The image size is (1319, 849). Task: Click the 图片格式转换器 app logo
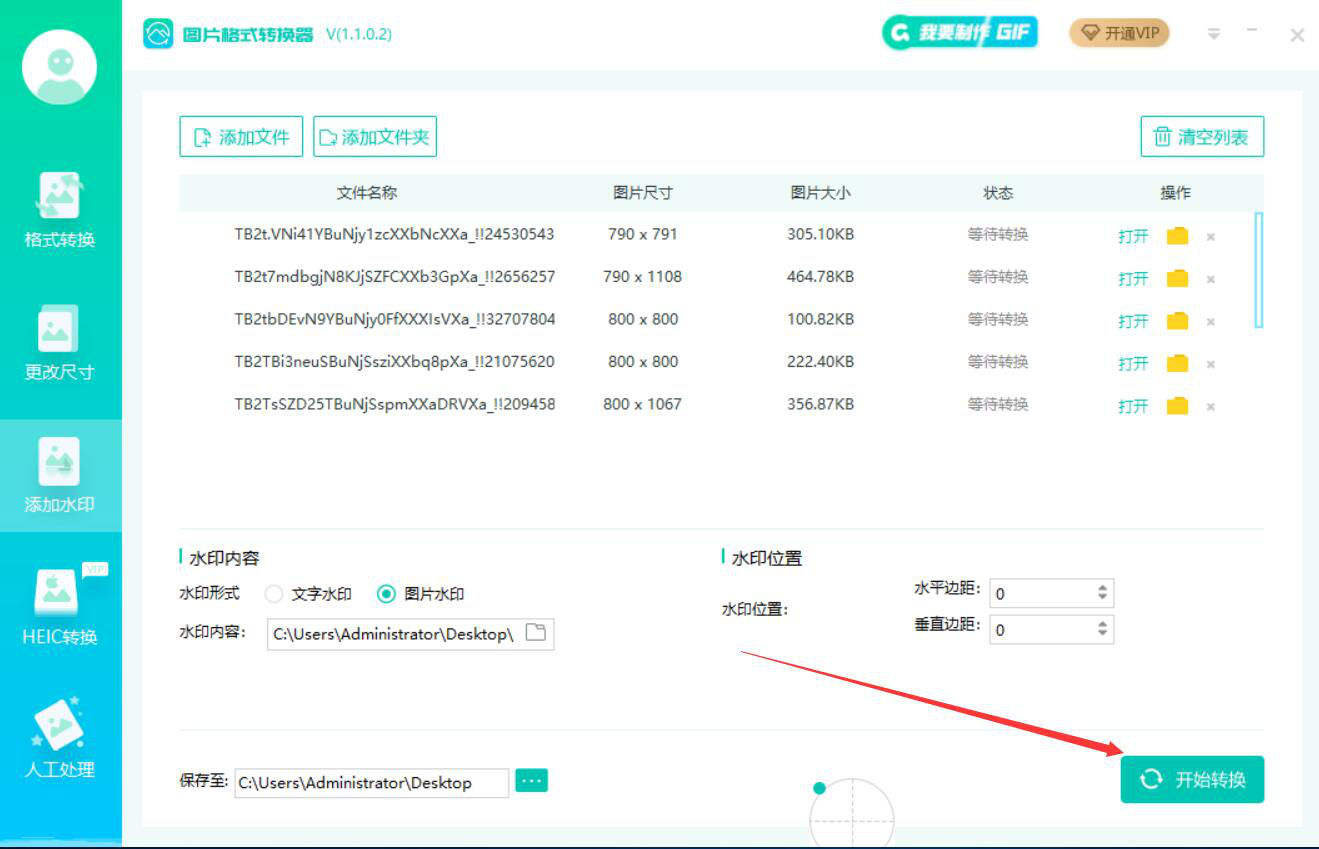tap(158, 34)
